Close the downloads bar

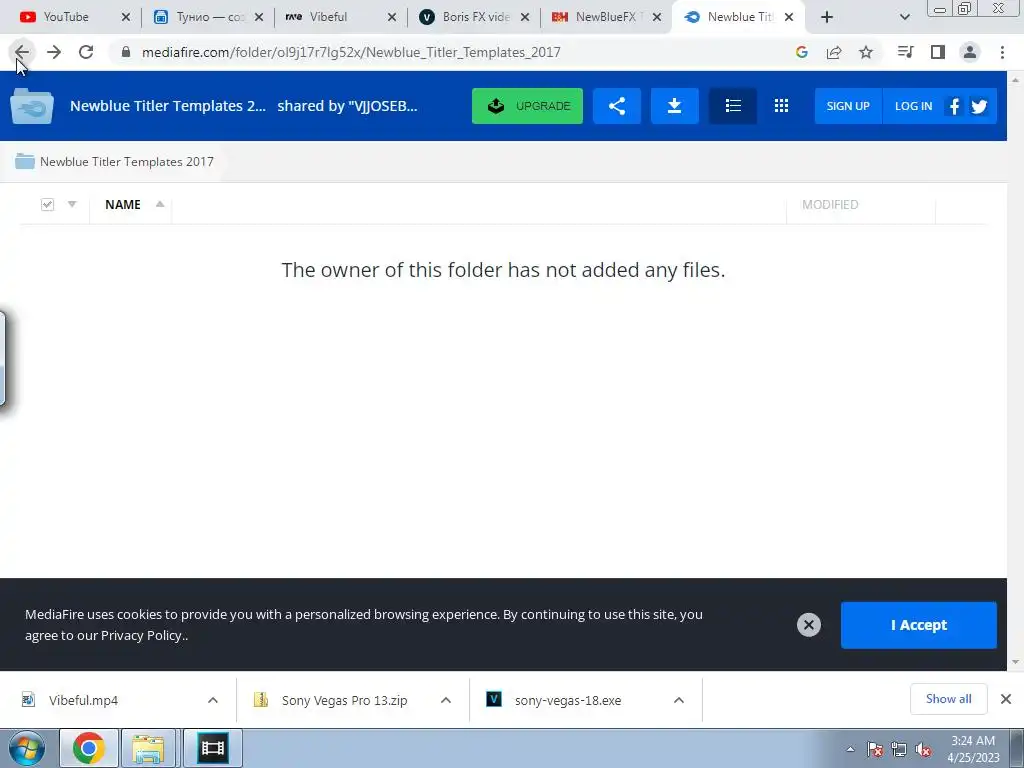1006,699
